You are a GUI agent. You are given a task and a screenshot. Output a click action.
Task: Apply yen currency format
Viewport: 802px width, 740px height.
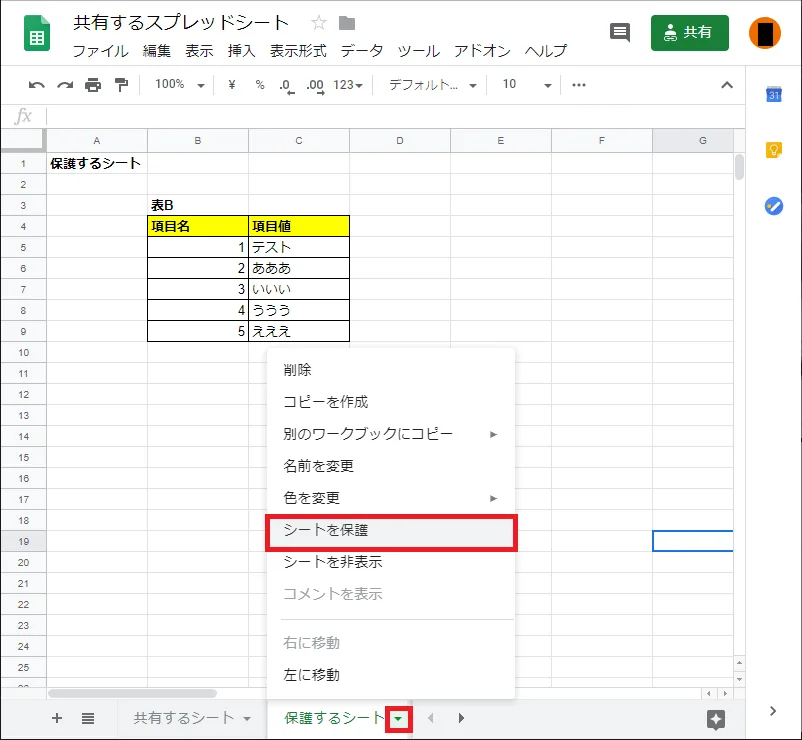pos(232,84)
